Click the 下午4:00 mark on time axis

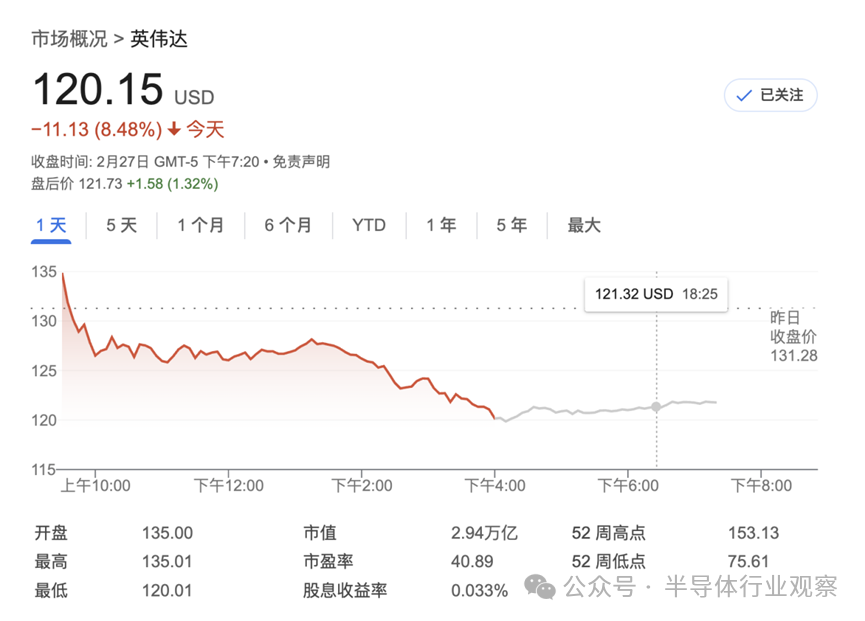point(495,486)
